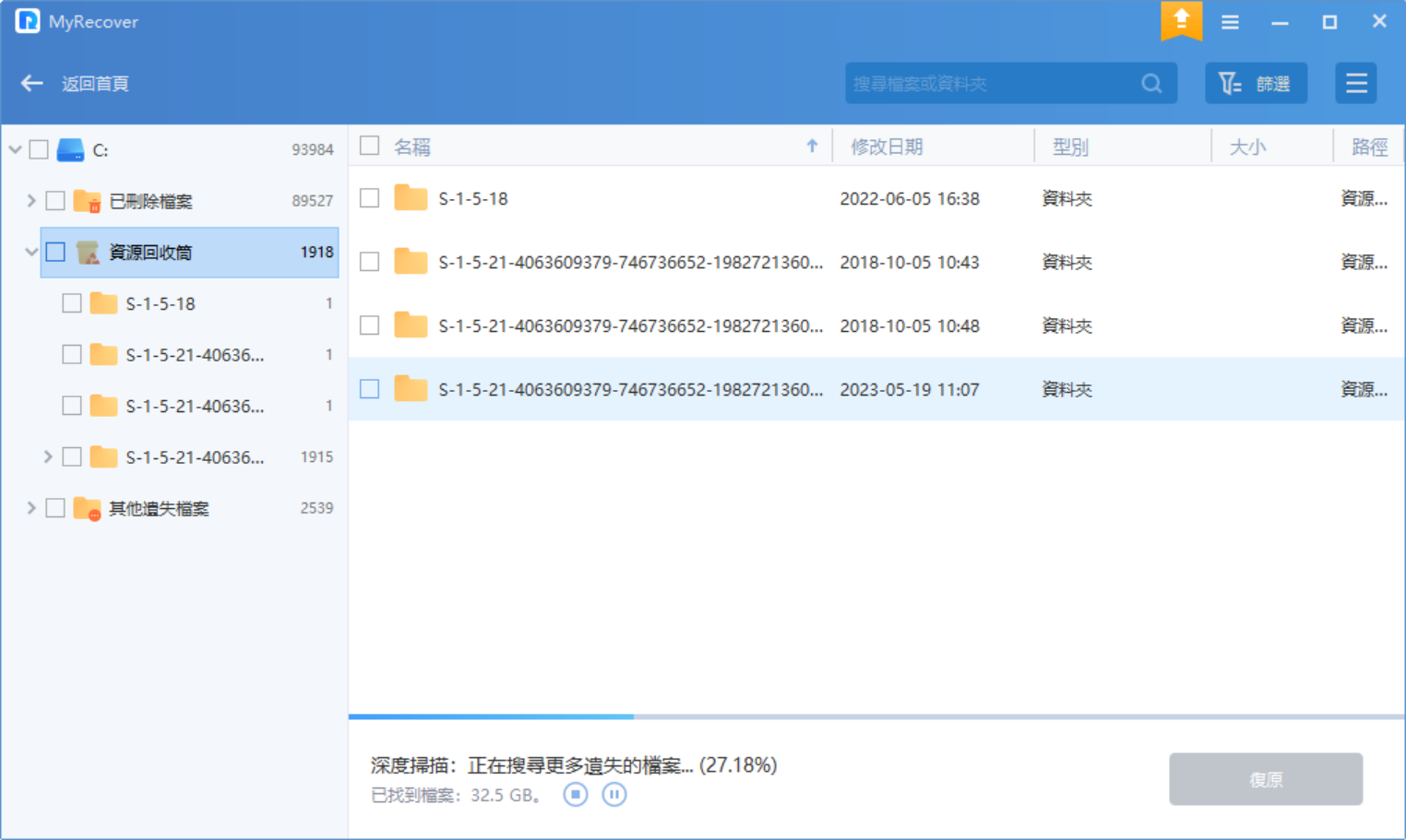Expand the tree folder with 1915 items
This screenshot has width=1406, height=840.
click(x=48, y=456)
